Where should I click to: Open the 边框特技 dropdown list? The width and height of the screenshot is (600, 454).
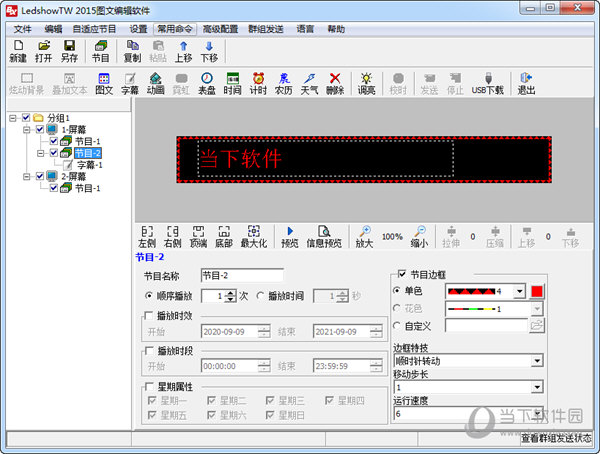point(537,360)
